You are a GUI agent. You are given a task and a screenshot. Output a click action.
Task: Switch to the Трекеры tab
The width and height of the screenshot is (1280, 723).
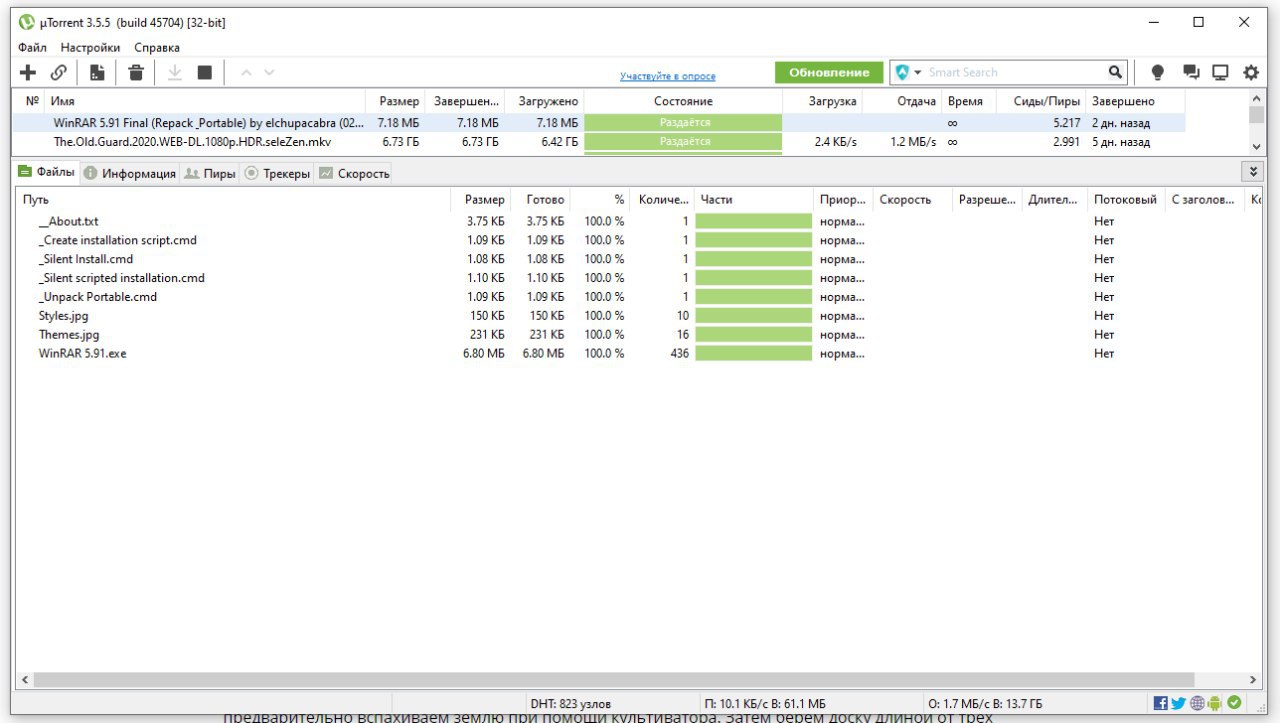coord(277,173)
